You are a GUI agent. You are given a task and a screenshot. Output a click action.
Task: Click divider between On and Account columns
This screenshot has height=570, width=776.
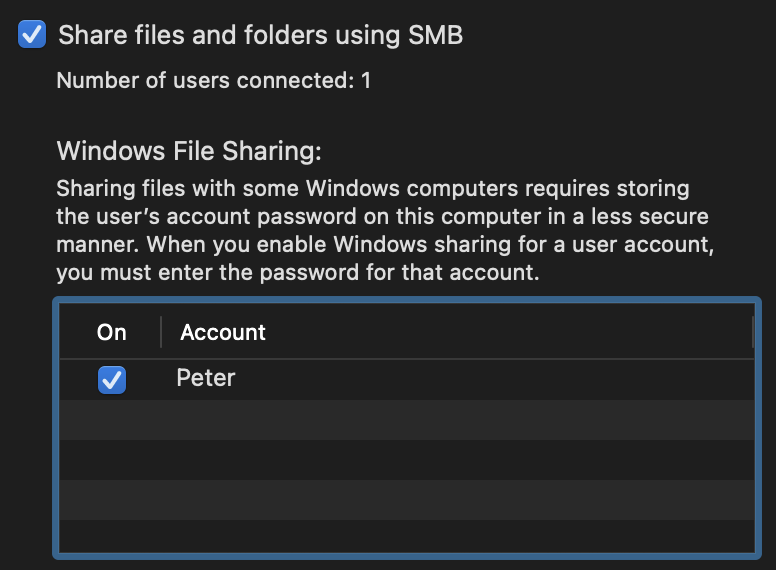(161, 333)
